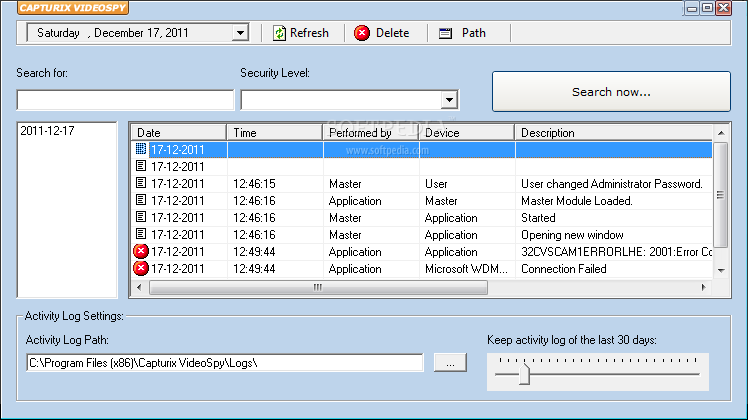Image resolution: width=748 pixels, height=420 pixels.
Task: Click horizontal scrollbar right arrow
Action: (704, 287)
